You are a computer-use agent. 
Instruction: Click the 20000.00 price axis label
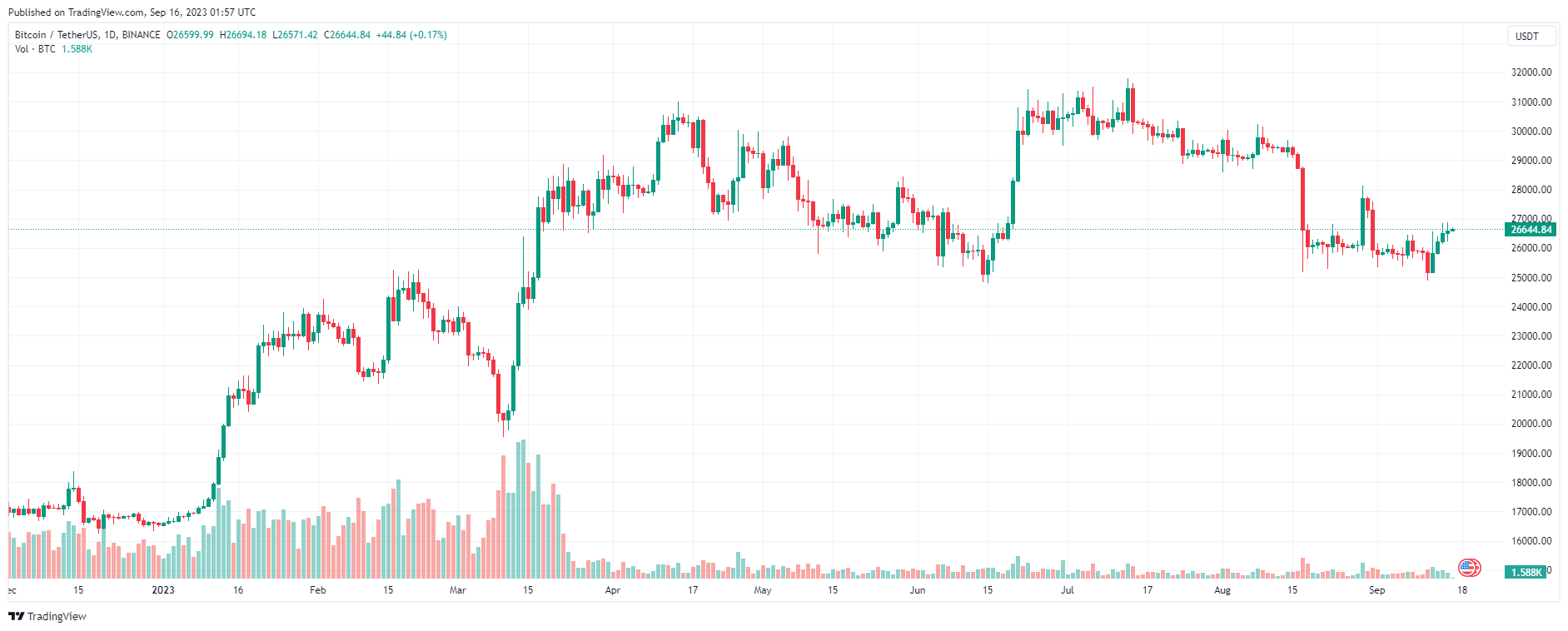1531,424
